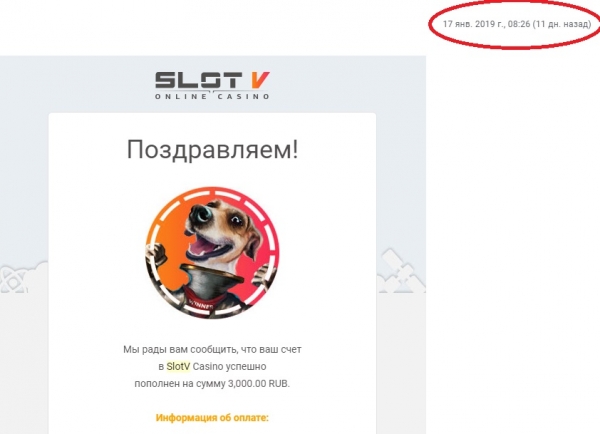Click the dog's nose in the picture

point(201,215)
